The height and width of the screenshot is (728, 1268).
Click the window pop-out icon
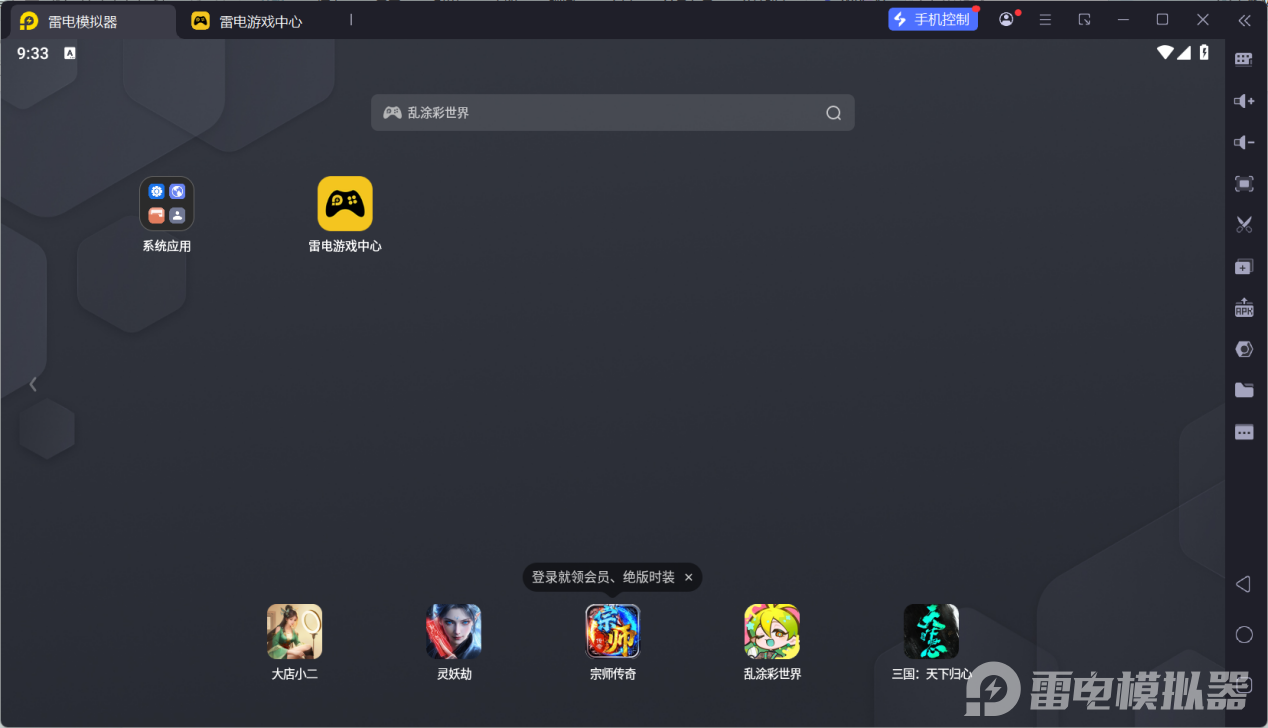coord(1084,20)
